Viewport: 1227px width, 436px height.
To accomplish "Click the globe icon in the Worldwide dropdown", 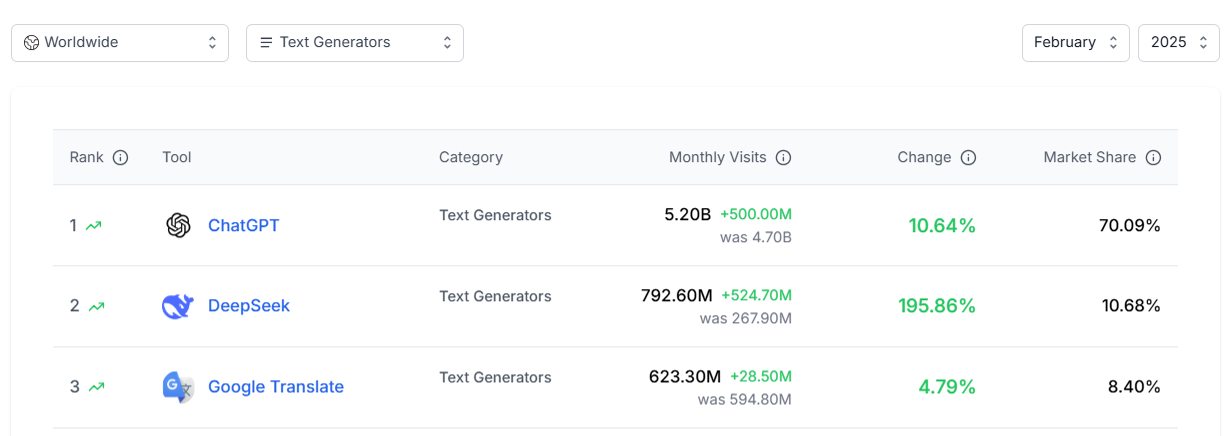I will [x=31, y=43].
